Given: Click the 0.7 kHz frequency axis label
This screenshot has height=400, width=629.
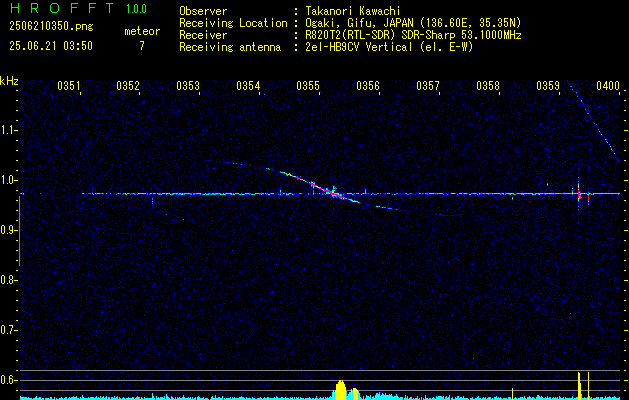Looking at the screenshot, I should pyautogui.click(x=8, y=330).
